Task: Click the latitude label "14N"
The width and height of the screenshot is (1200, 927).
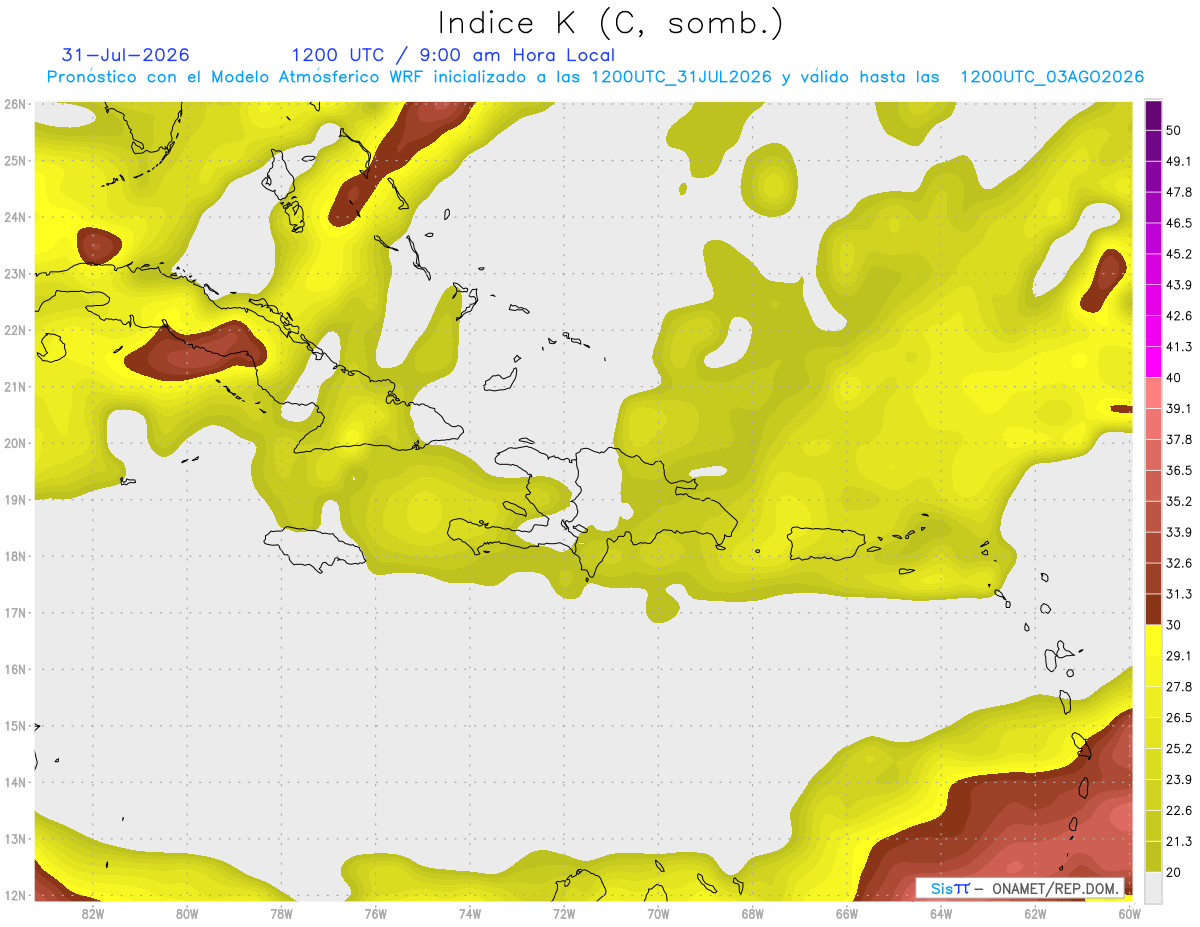Action: (15, 782)
